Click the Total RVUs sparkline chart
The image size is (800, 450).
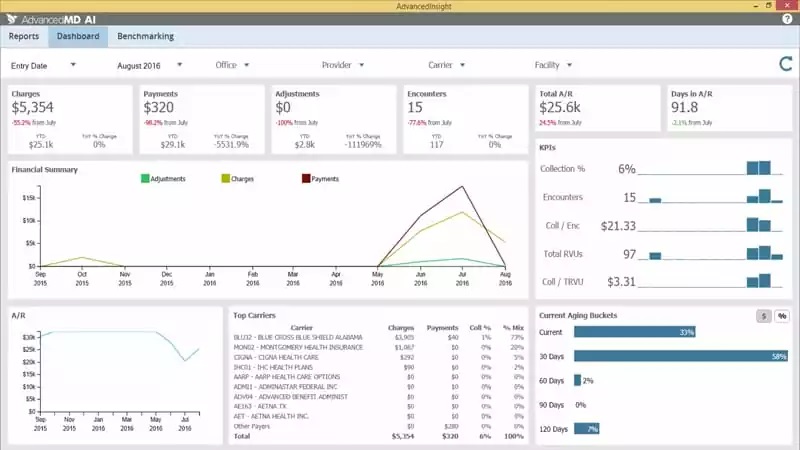712,253
